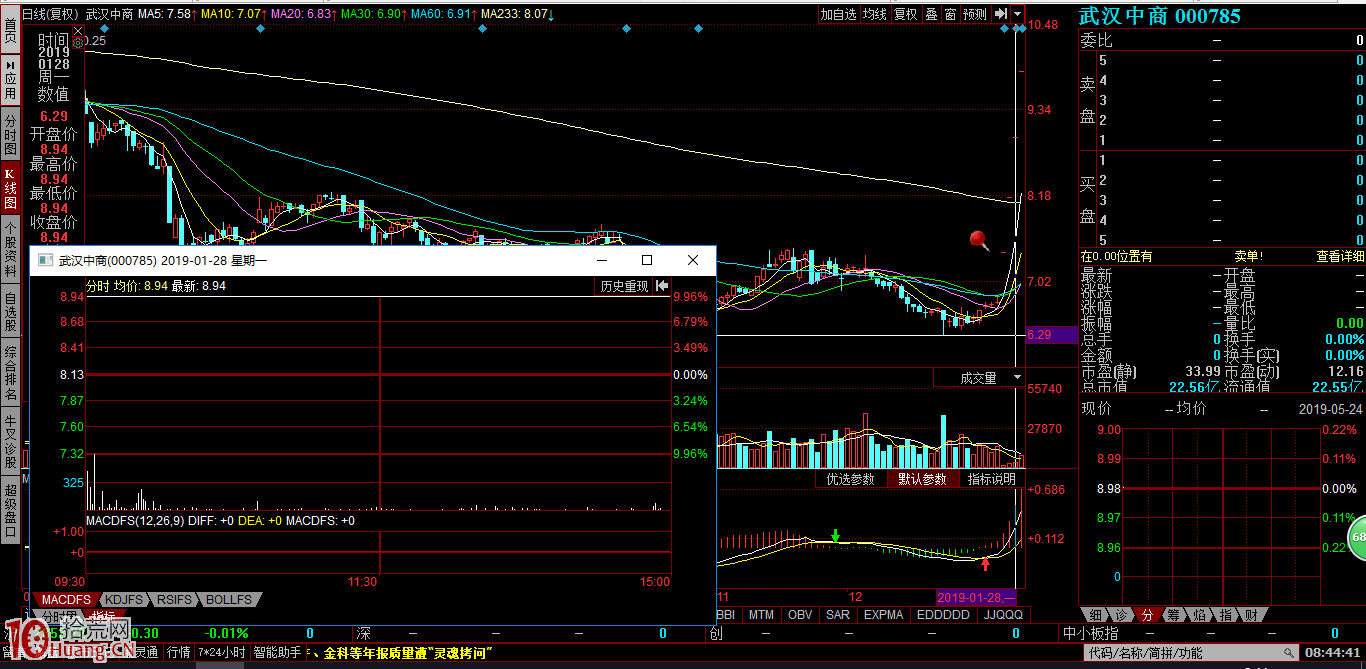
Task: Maximize the intraday popup window
Action: point(647,260)
